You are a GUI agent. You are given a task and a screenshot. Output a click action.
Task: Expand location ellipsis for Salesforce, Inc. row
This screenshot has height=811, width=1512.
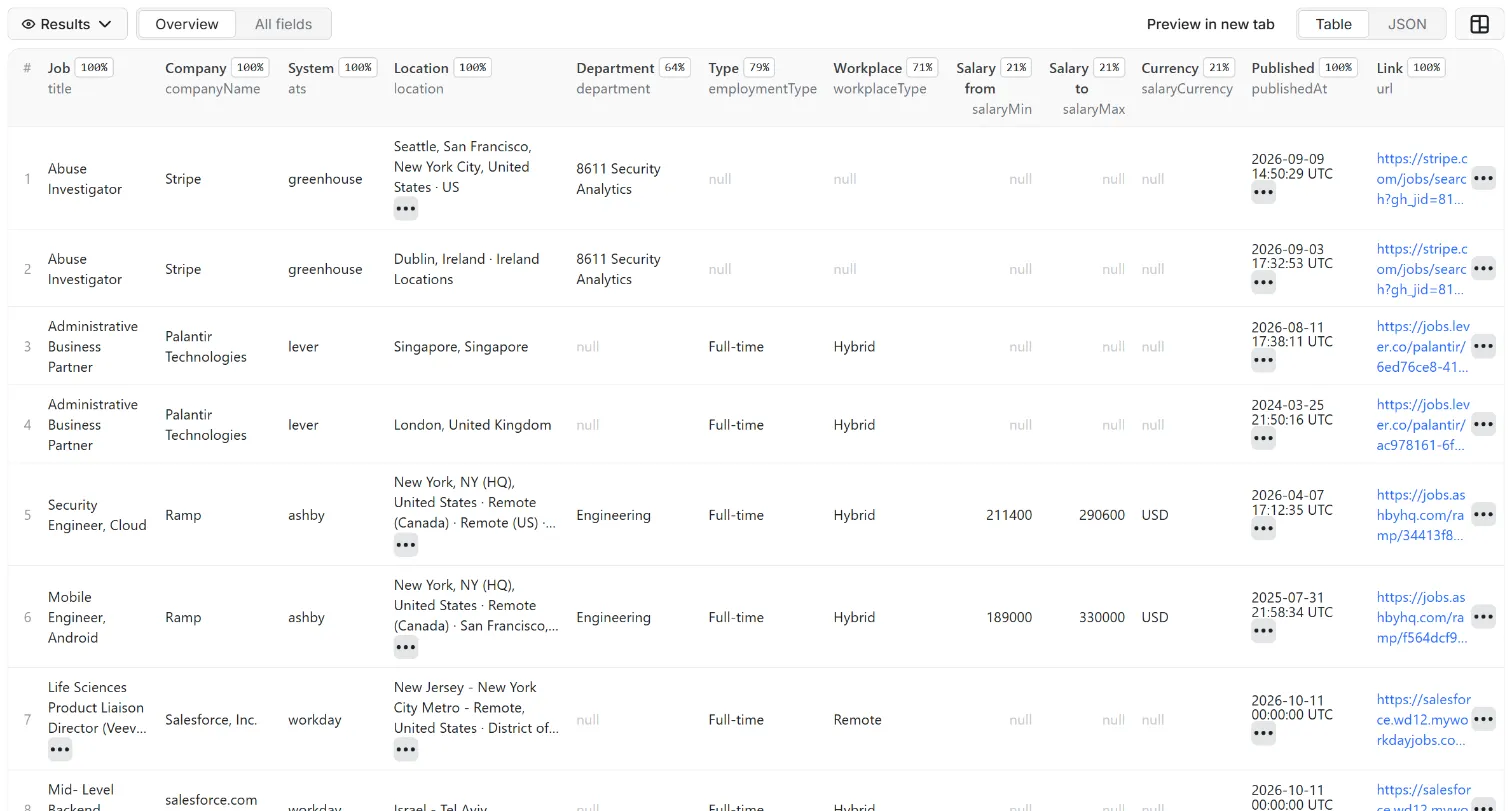click(405, 749)
